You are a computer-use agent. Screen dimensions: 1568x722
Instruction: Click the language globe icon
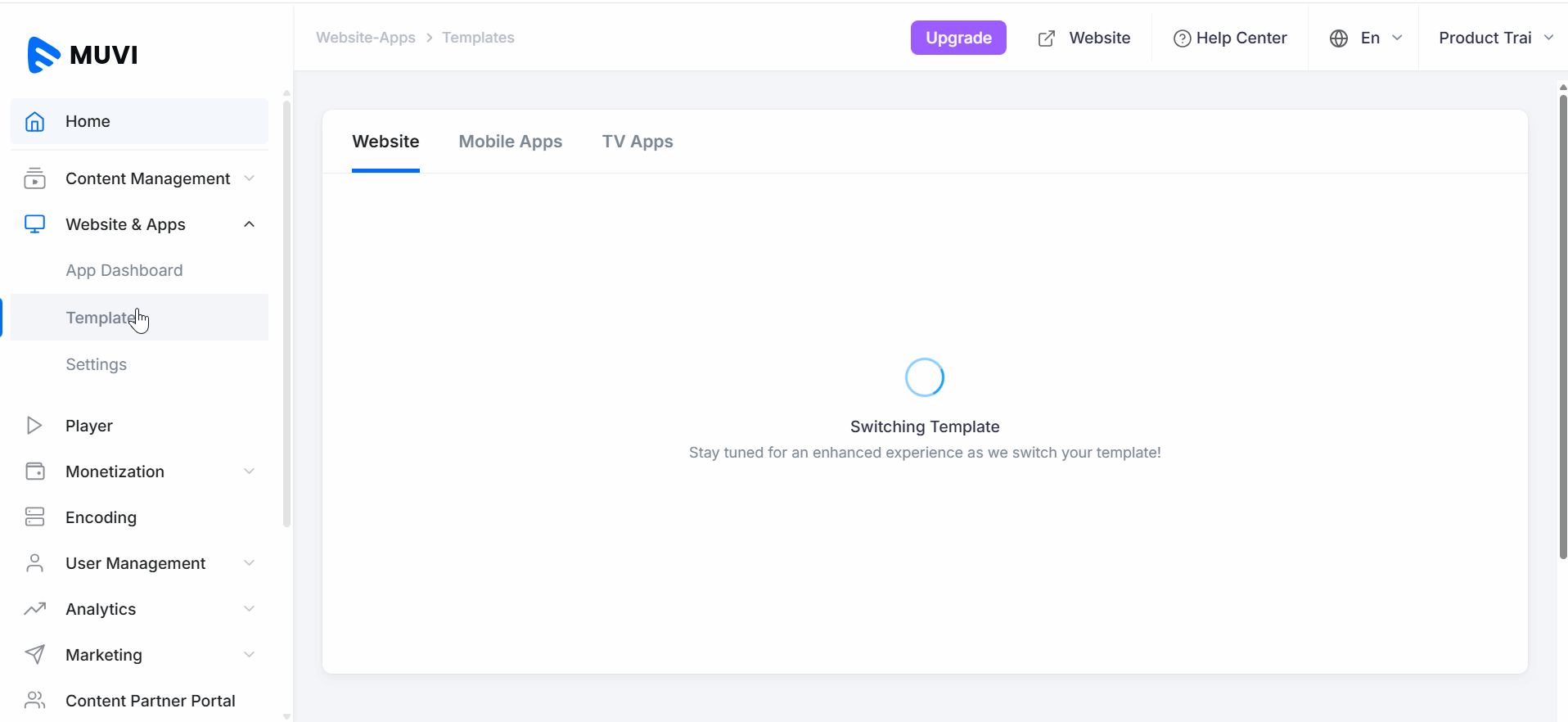coord(1339,38)
